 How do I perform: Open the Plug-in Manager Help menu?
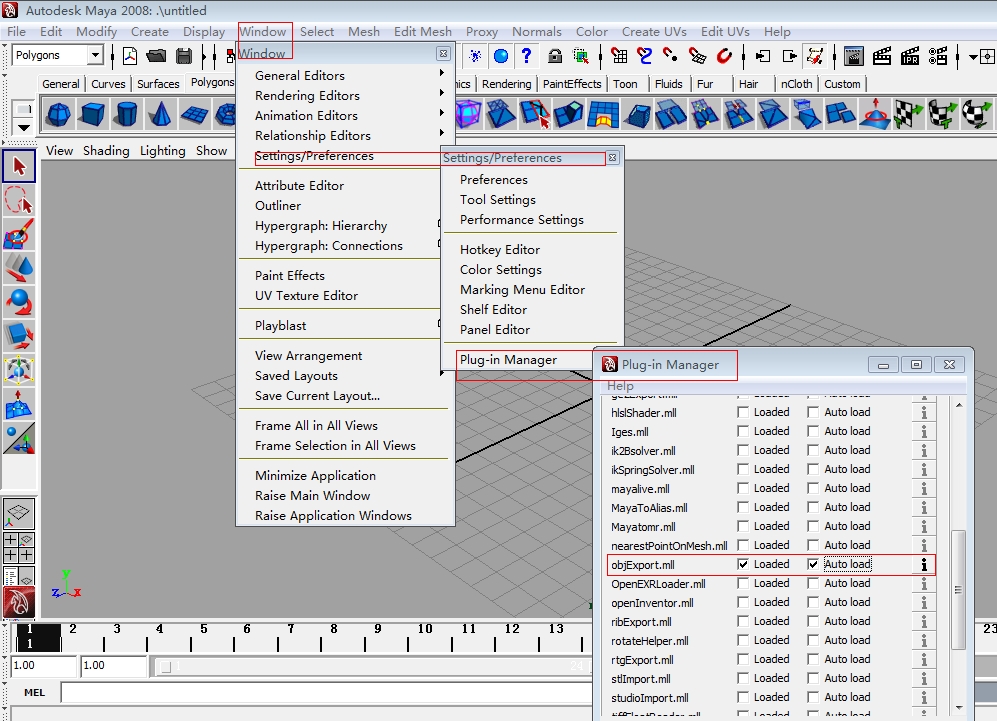click(620, 386)
